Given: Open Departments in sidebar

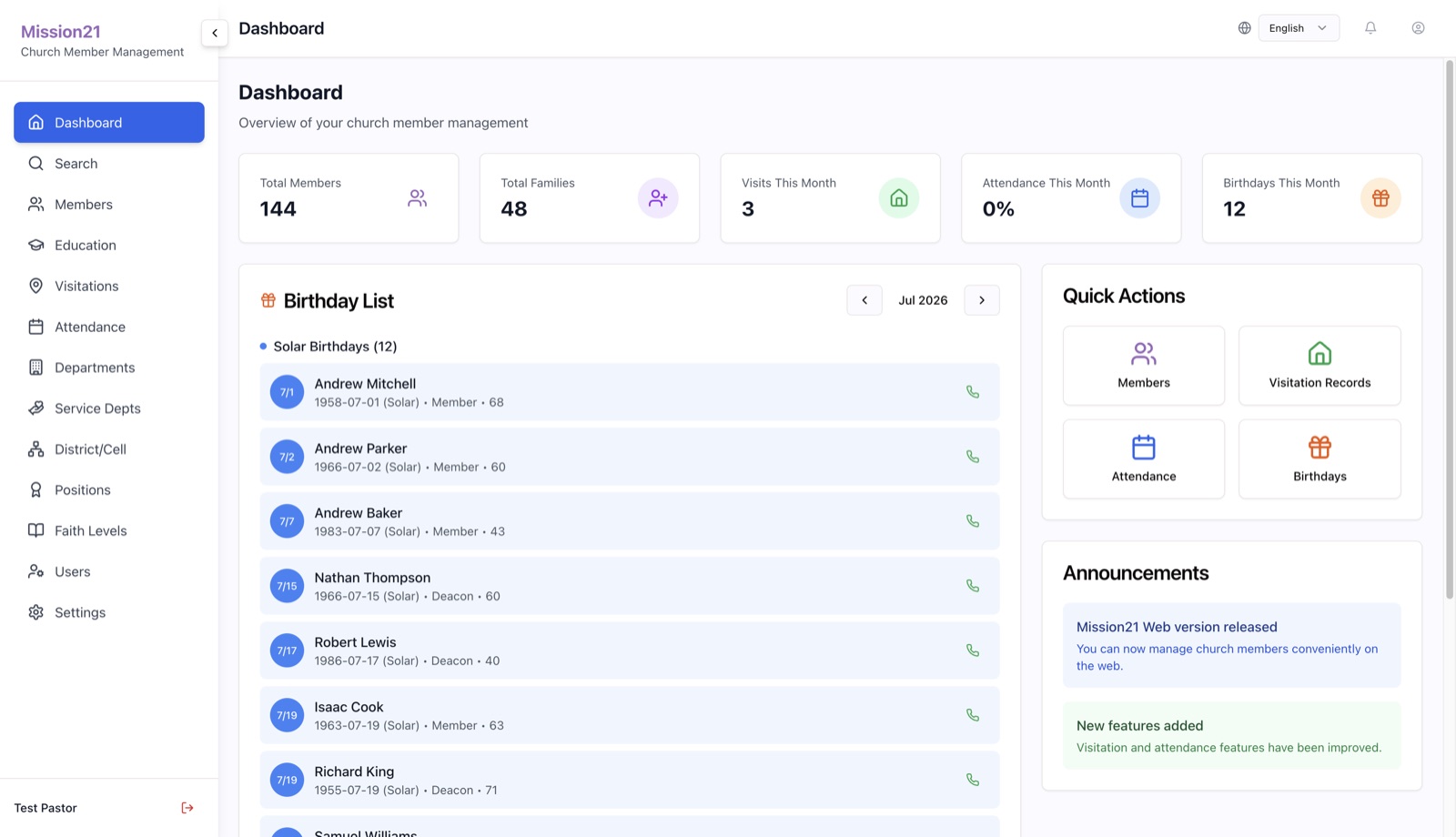Looking at the screenshot, I should point(109,368).
